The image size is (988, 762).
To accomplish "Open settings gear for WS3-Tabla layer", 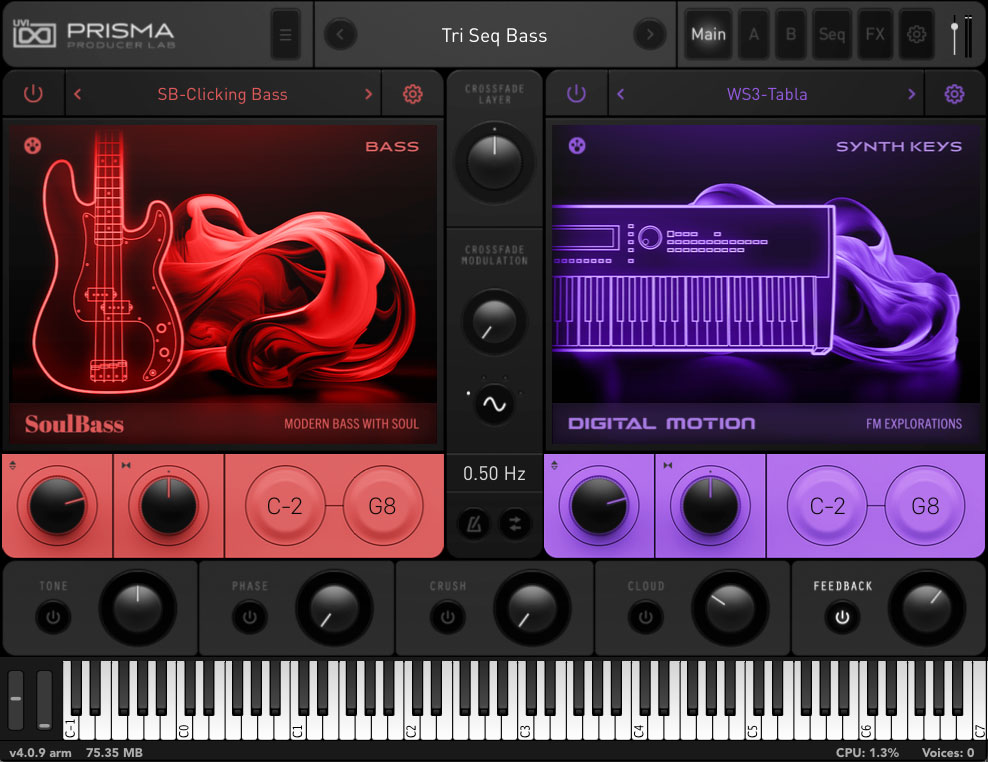I will point(954,94).
